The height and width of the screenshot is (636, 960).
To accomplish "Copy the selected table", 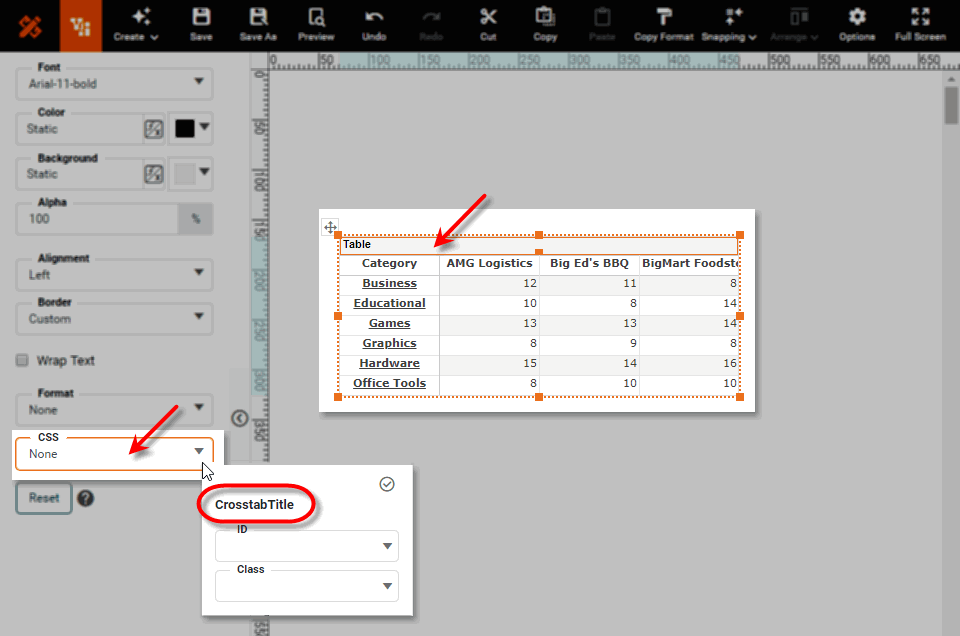I will [x=545, y=20].
